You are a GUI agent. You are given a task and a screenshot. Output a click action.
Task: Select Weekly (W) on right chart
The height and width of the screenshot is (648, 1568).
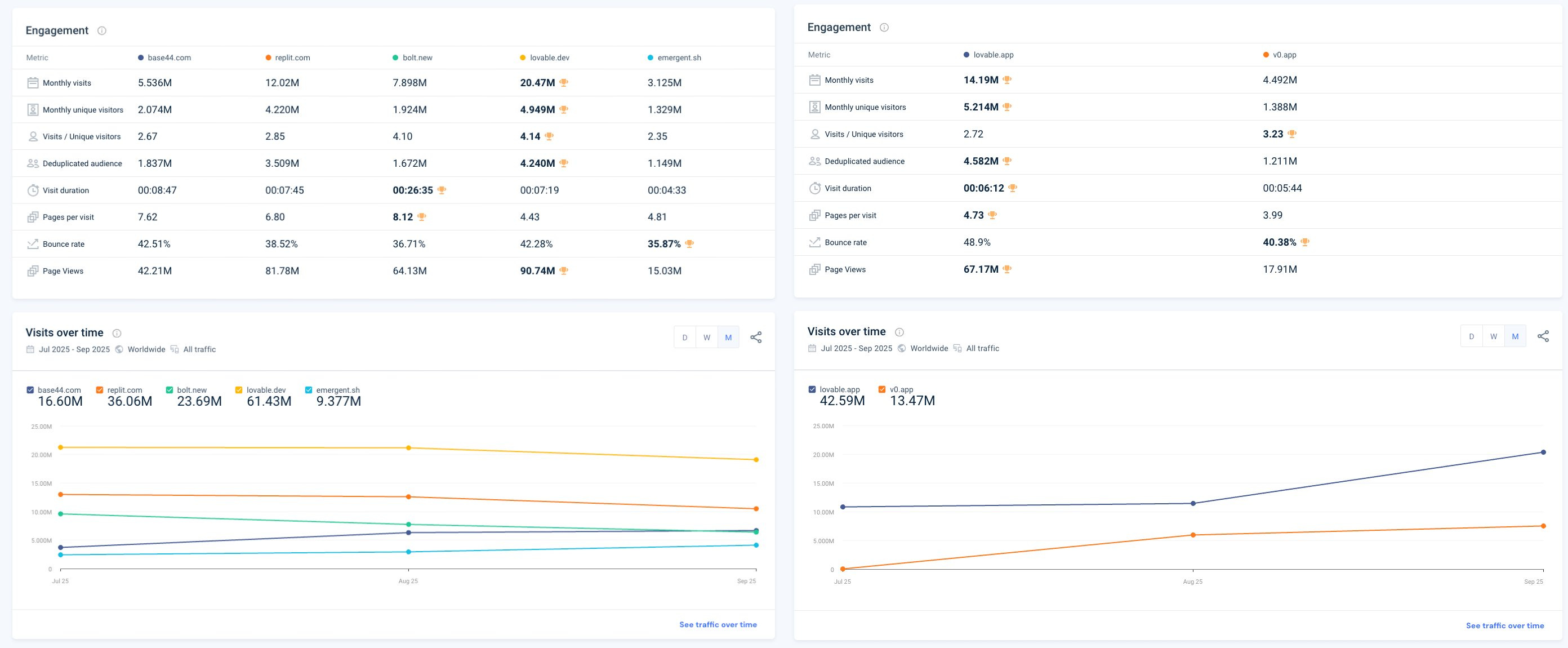click(1493, 336)
